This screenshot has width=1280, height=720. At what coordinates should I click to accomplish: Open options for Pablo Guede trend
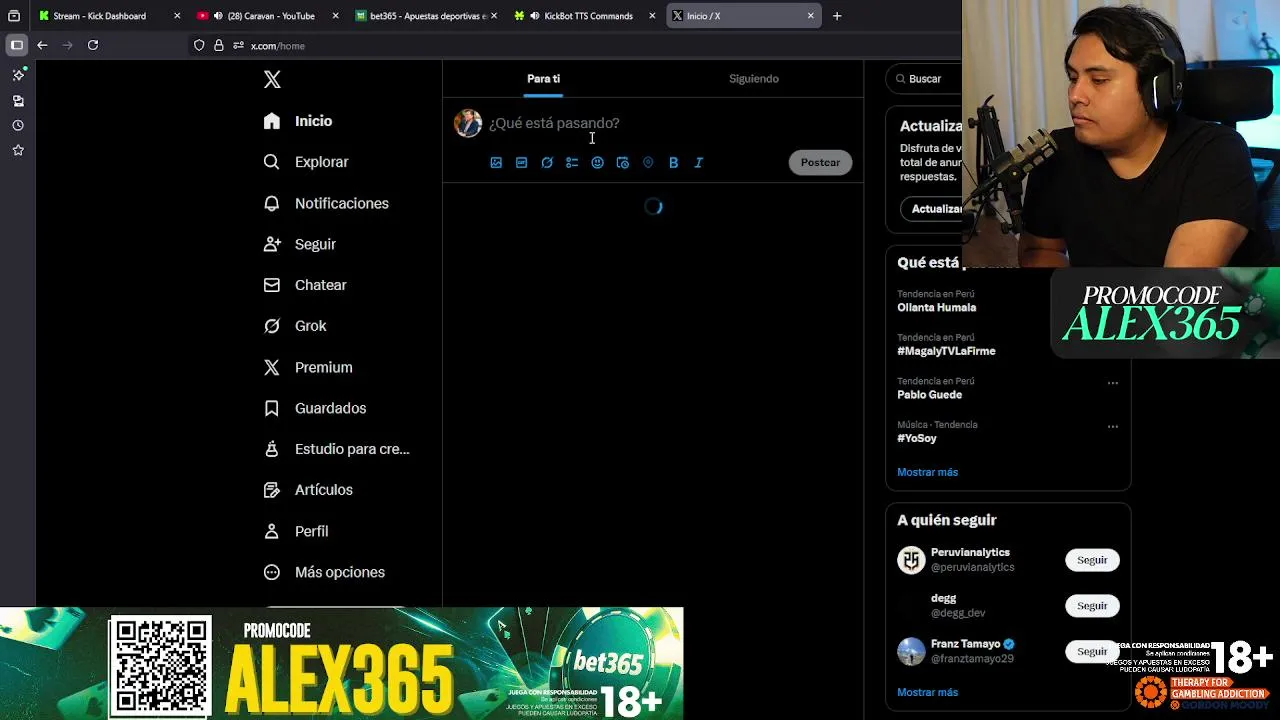[x=1112, y=383]
